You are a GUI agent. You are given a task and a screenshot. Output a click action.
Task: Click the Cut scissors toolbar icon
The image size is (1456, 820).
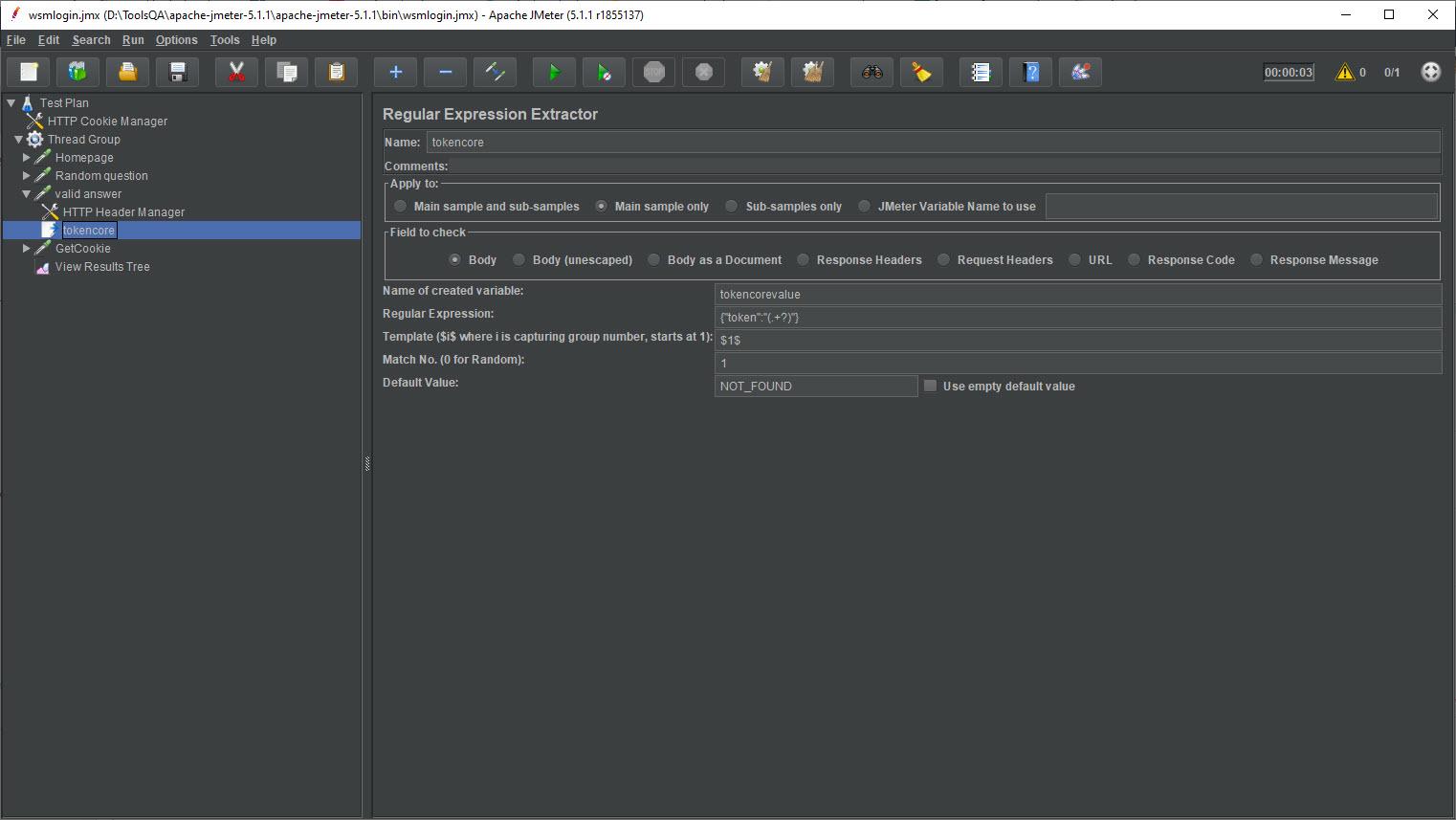(x=236, y=73)
